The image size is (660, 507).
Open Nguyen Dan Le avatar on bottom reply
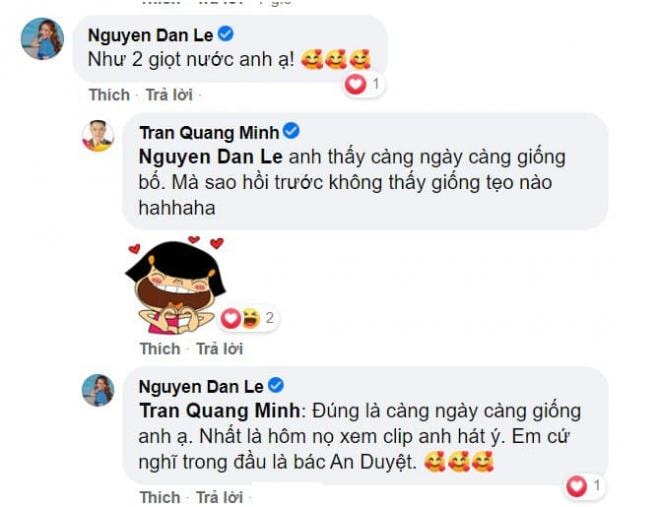pyautogui.click(x=98, y=390)
